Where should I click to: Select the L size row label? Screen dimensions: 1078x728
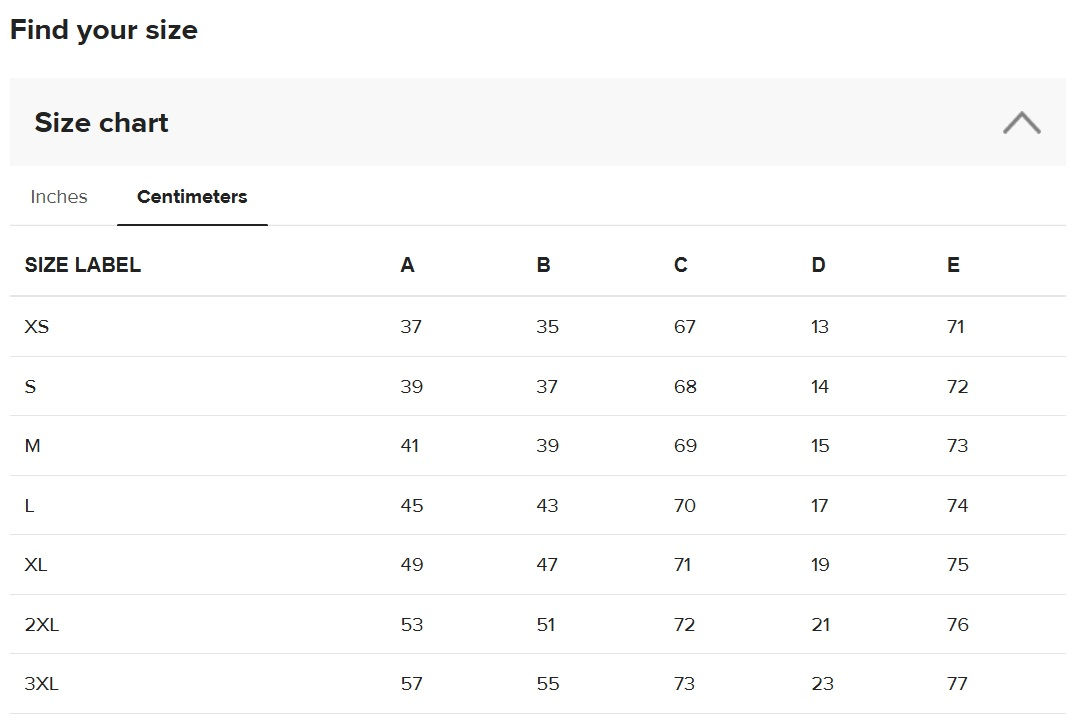(x=29, y=506)
